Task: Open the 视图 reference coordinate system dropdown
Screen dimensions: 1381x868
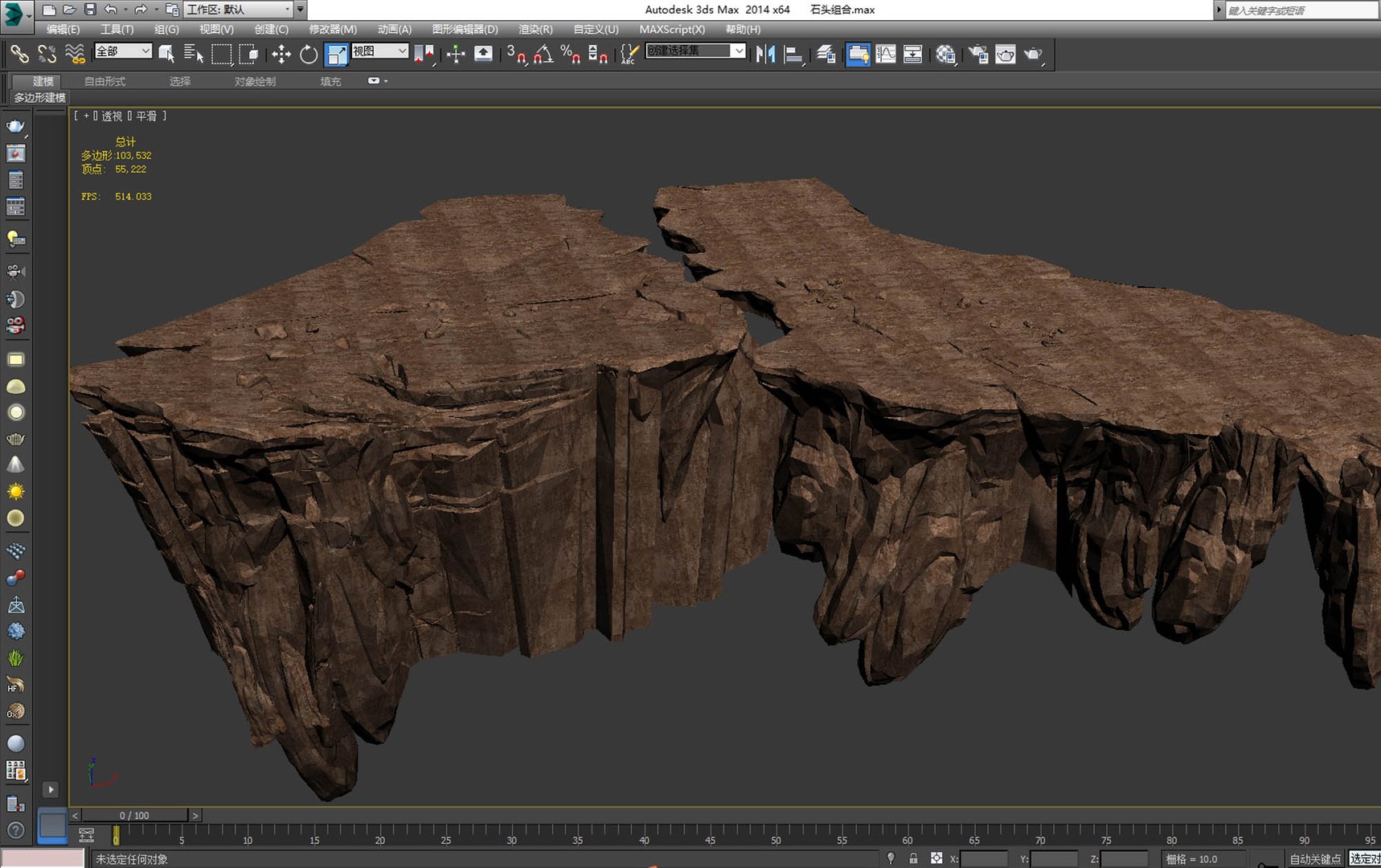Action: [x=379, y=51]
